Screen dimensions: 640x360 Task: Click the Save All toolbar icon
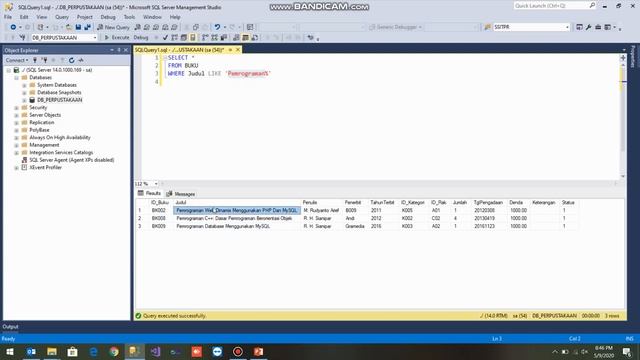point(87,27)
